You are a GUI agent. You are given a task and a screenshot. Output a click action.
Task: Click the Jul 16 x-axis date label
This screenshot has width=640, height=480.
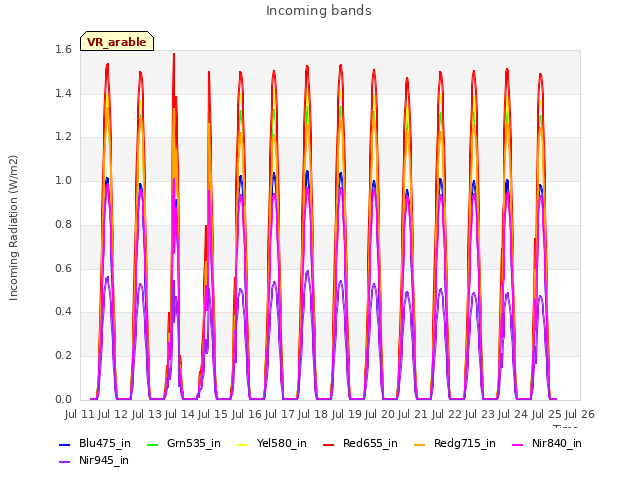point(246,414)
